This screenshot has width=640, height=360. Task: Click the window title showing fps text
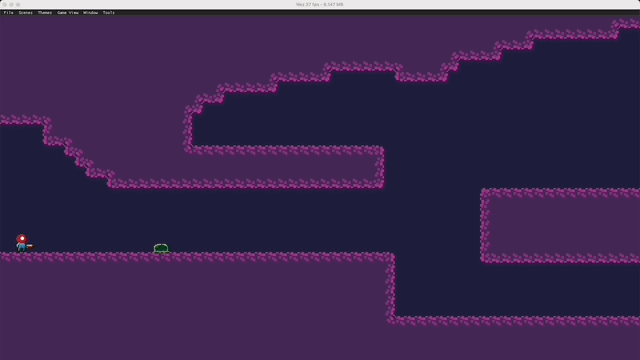tap(320, 4)
